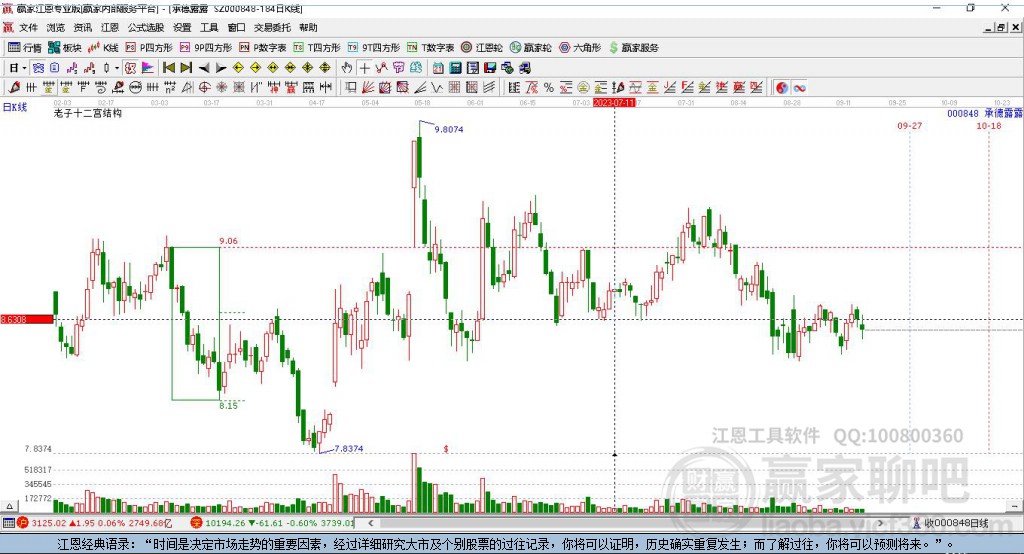
Task: Click the K线 toolbar button
Action: (103, 48)
